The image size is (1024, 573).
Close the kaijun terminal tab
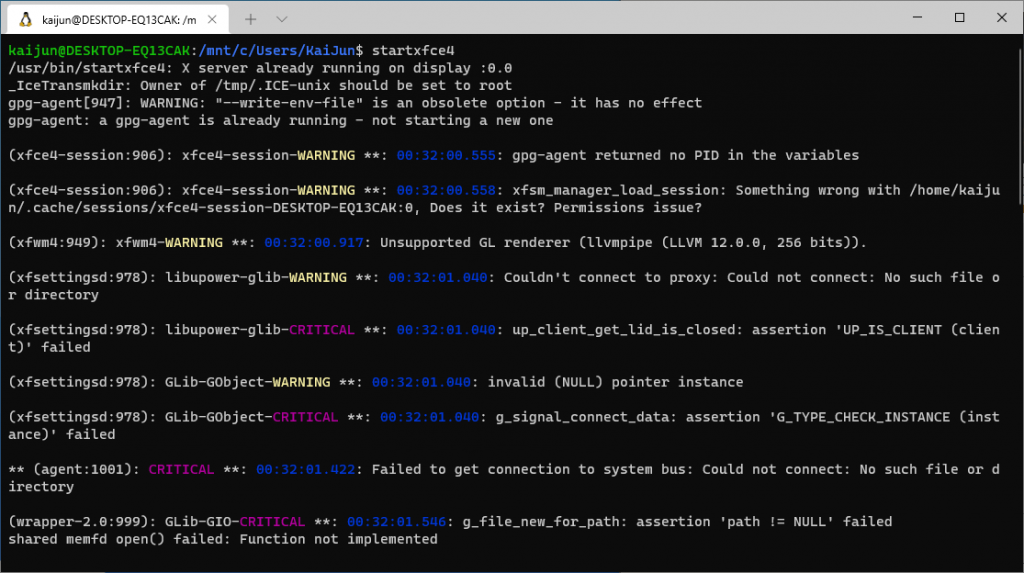[212, 20]
